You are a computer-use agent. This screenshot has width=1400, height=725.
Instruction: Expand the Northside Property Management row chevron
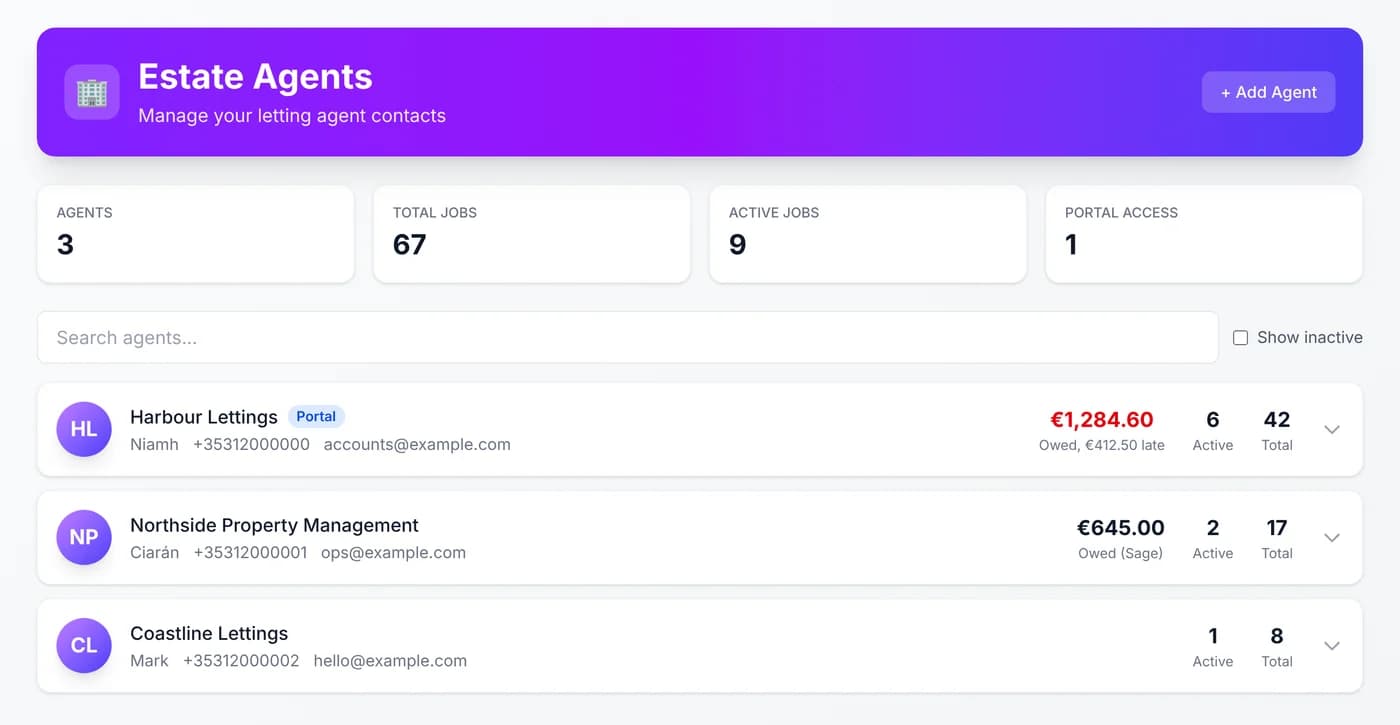click(x=1331, y=537)
